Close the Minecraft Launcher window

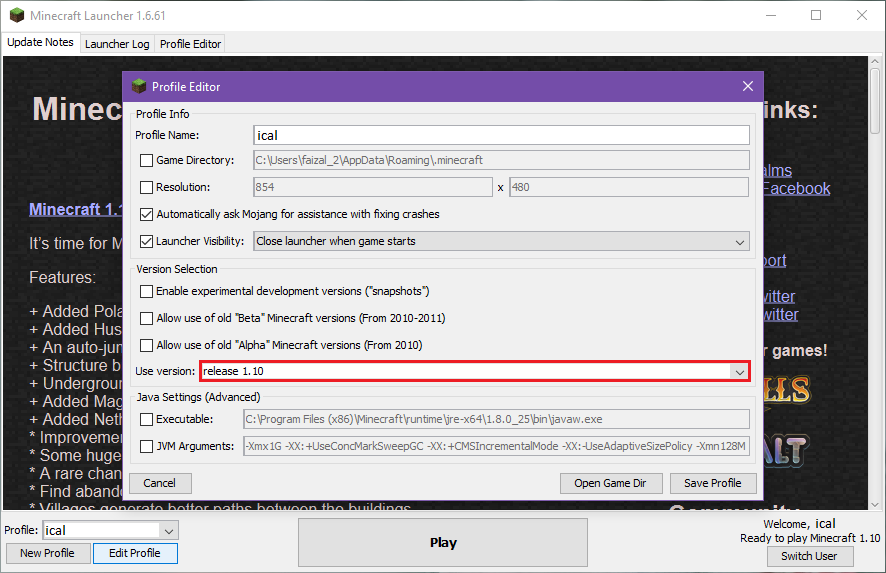click(x=862, y=15)
